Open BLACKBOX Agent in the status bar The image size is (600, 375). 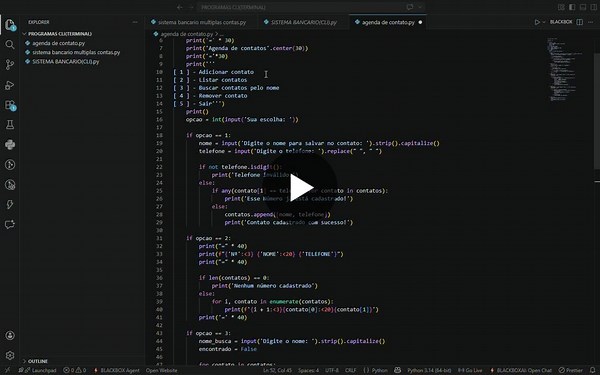pyautogui.click(x=116, y=370)
